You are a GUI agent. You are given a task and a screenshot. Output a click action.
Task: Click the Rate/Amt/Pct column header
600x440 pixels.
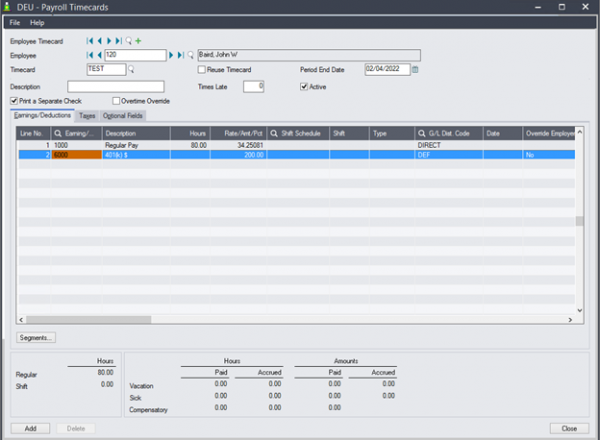[x=238, y=134]
